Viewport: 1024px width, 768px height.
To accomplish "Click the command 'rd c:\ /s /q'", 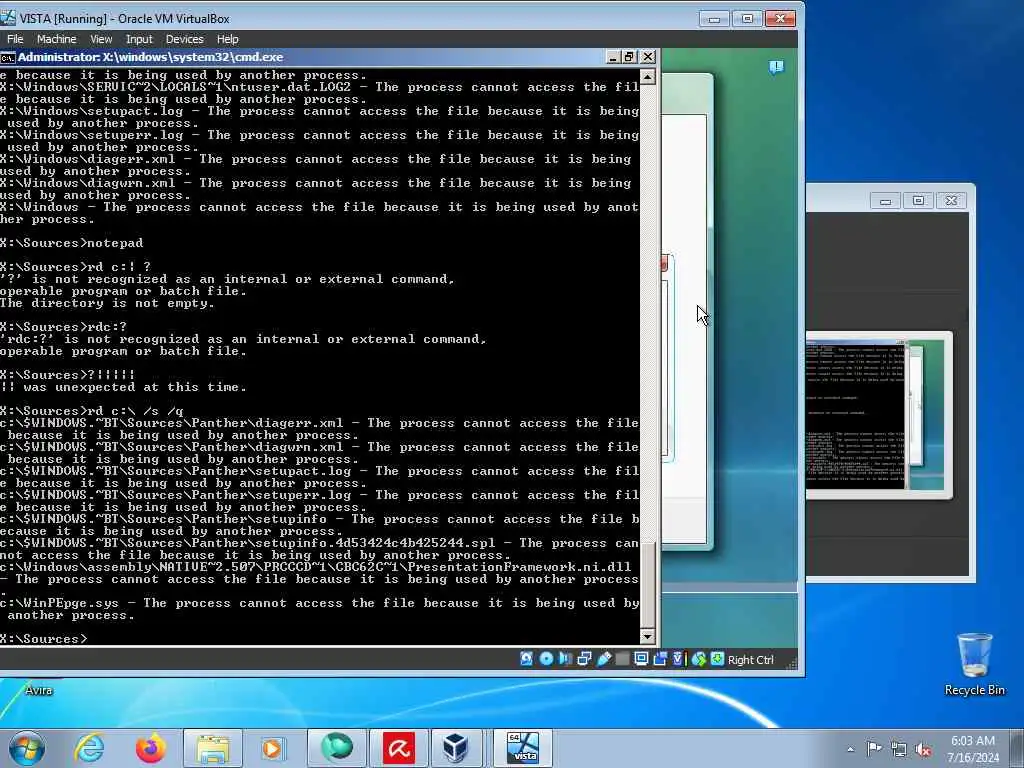I will (135, 411).
